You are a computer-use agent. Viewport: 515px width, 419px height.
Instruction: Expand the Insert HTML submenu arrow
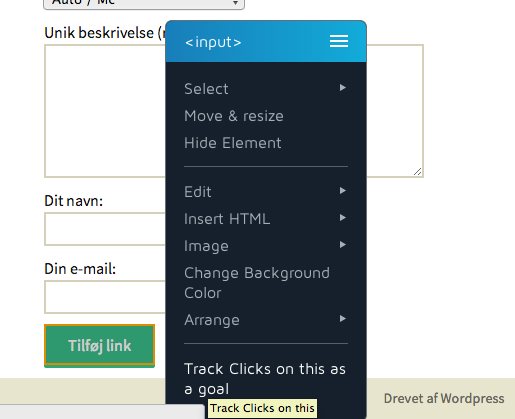click(343, 218)
